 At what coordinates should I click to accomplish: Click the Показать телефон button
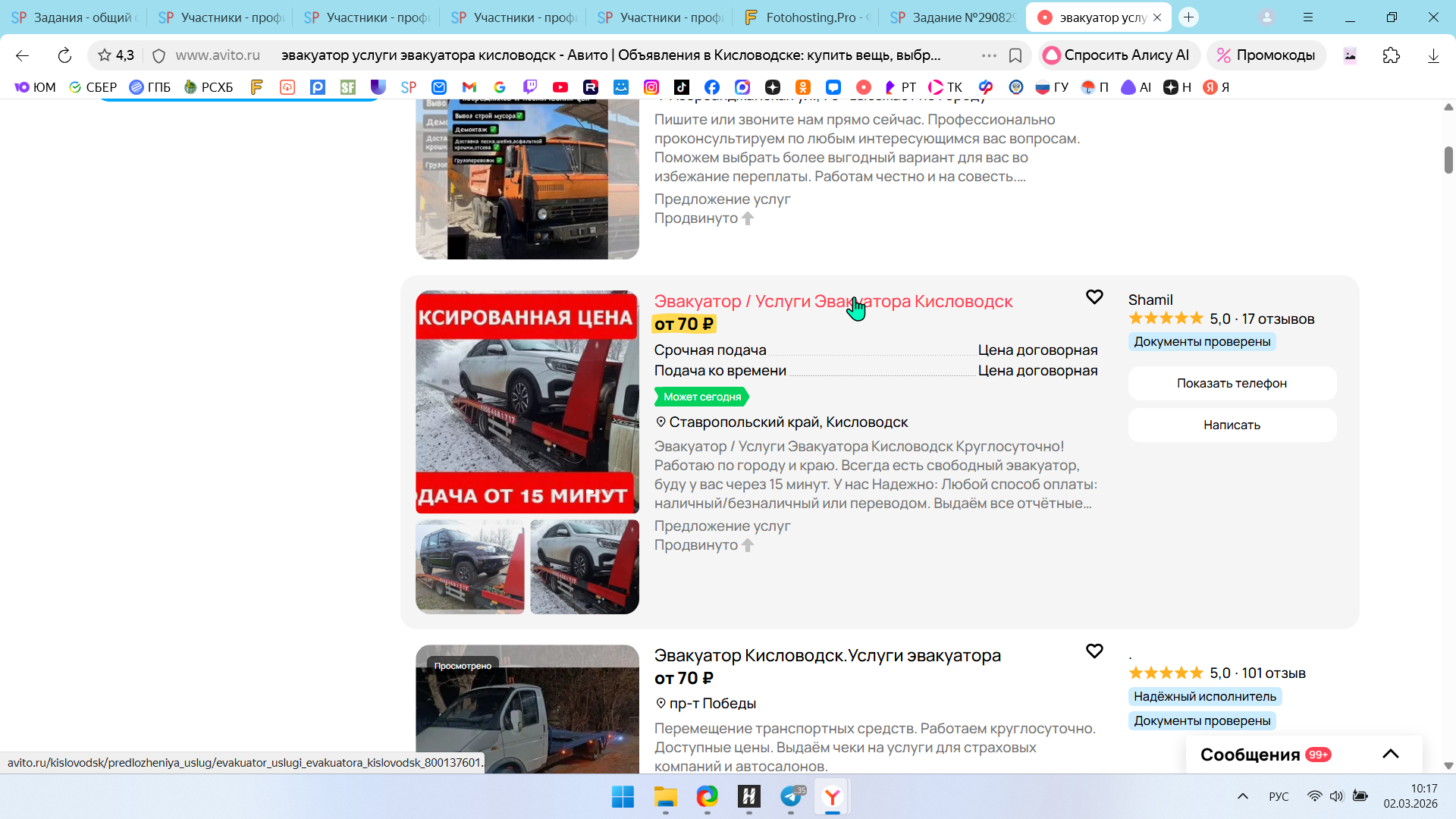pos(1232,383)
